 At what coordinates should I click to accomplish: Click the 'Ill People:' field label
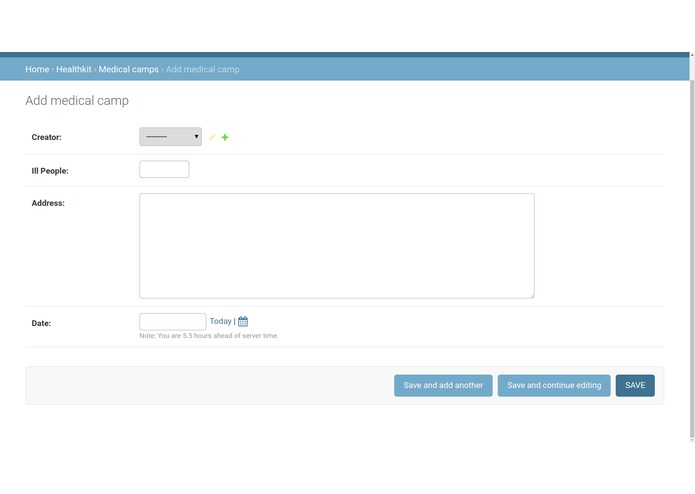[x=50, y=171]
